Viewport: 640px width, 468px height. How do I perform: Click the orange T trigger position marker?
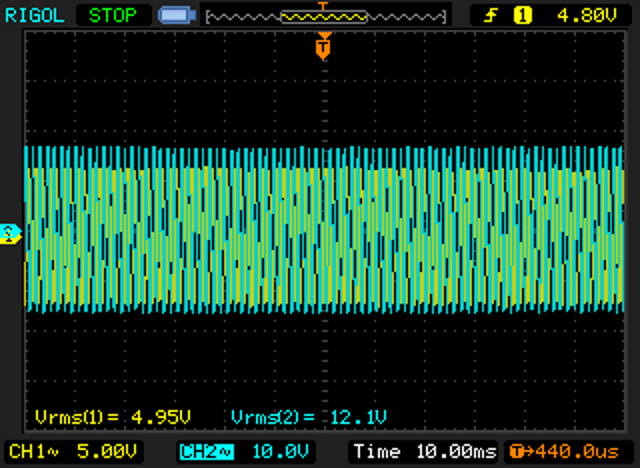(323, 46)
